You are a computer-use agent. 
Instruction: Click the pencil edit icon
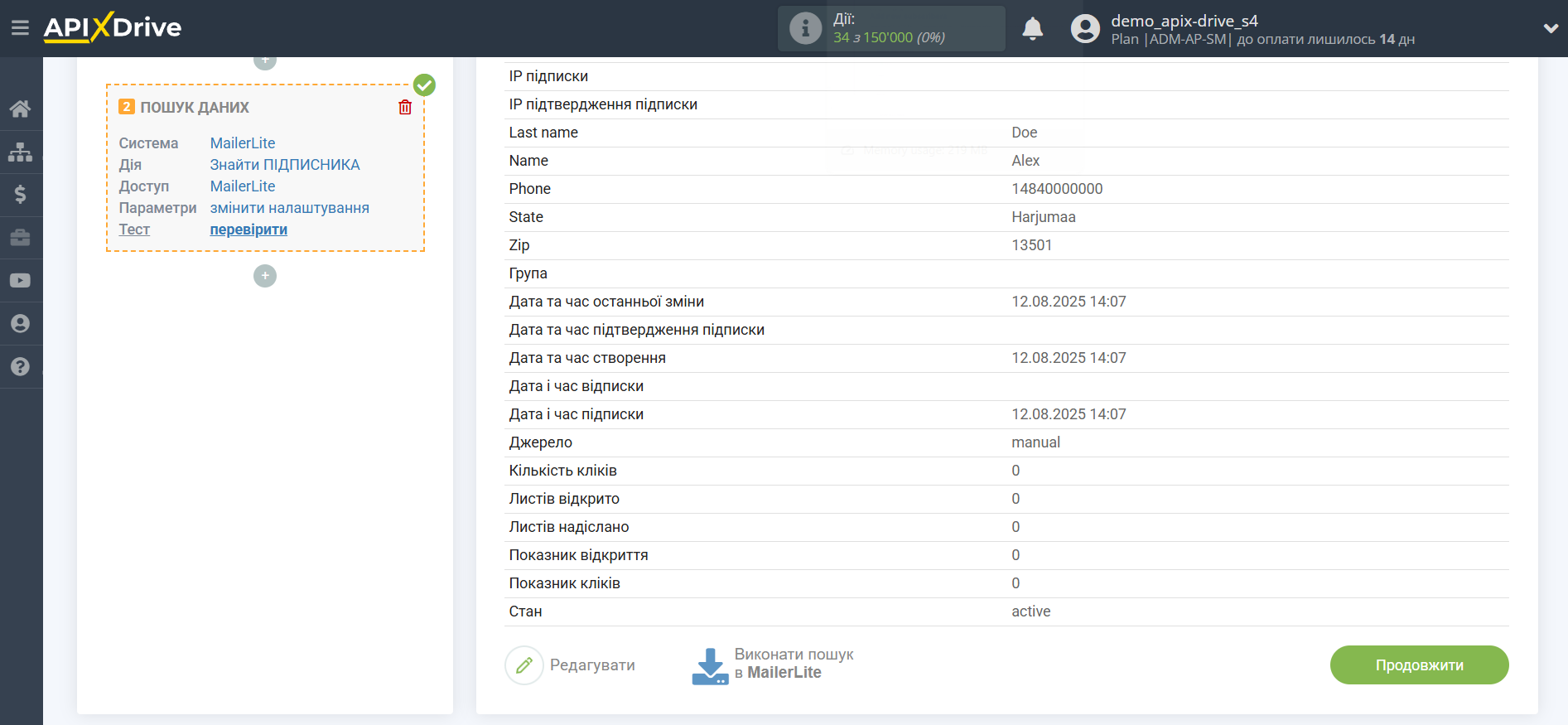[524, 665]
